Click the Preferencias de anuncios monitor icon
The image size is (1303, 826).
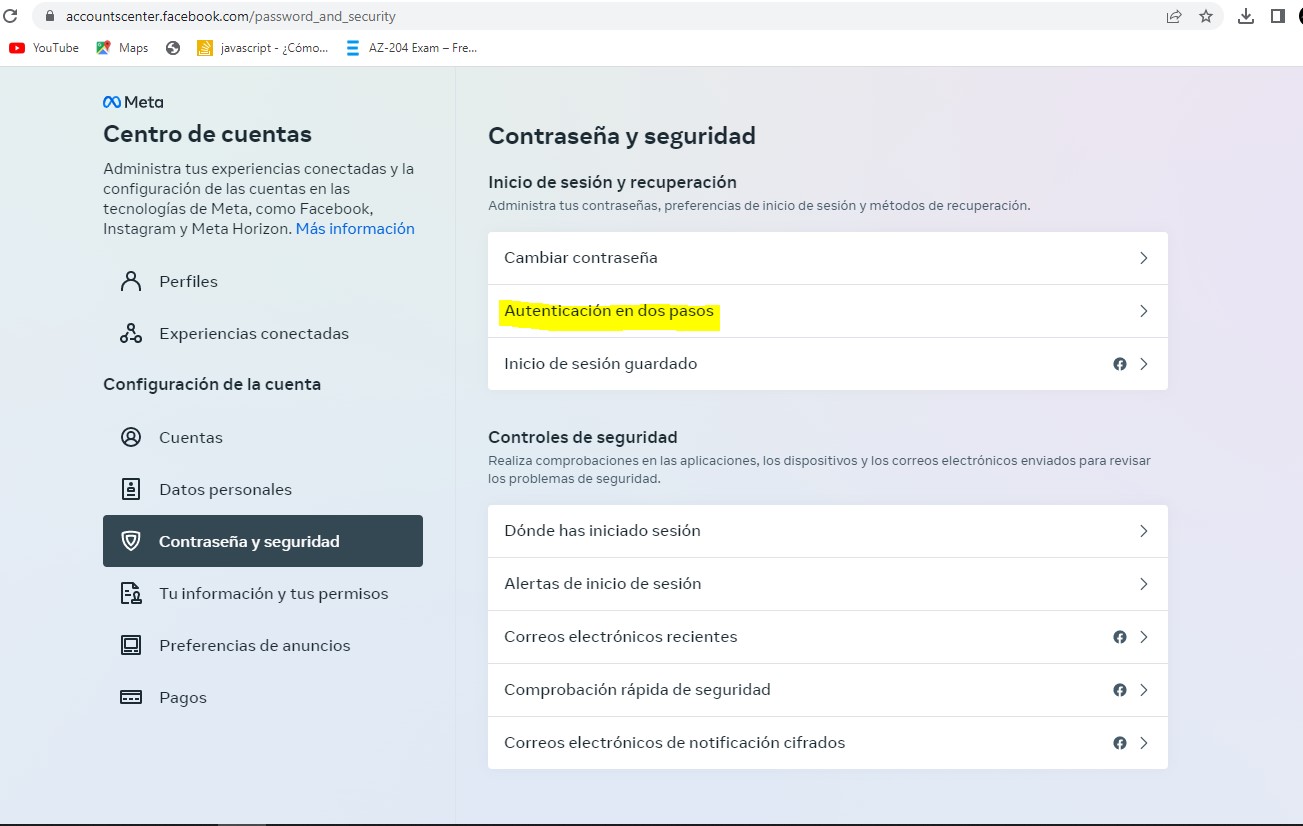click(131, 645)
